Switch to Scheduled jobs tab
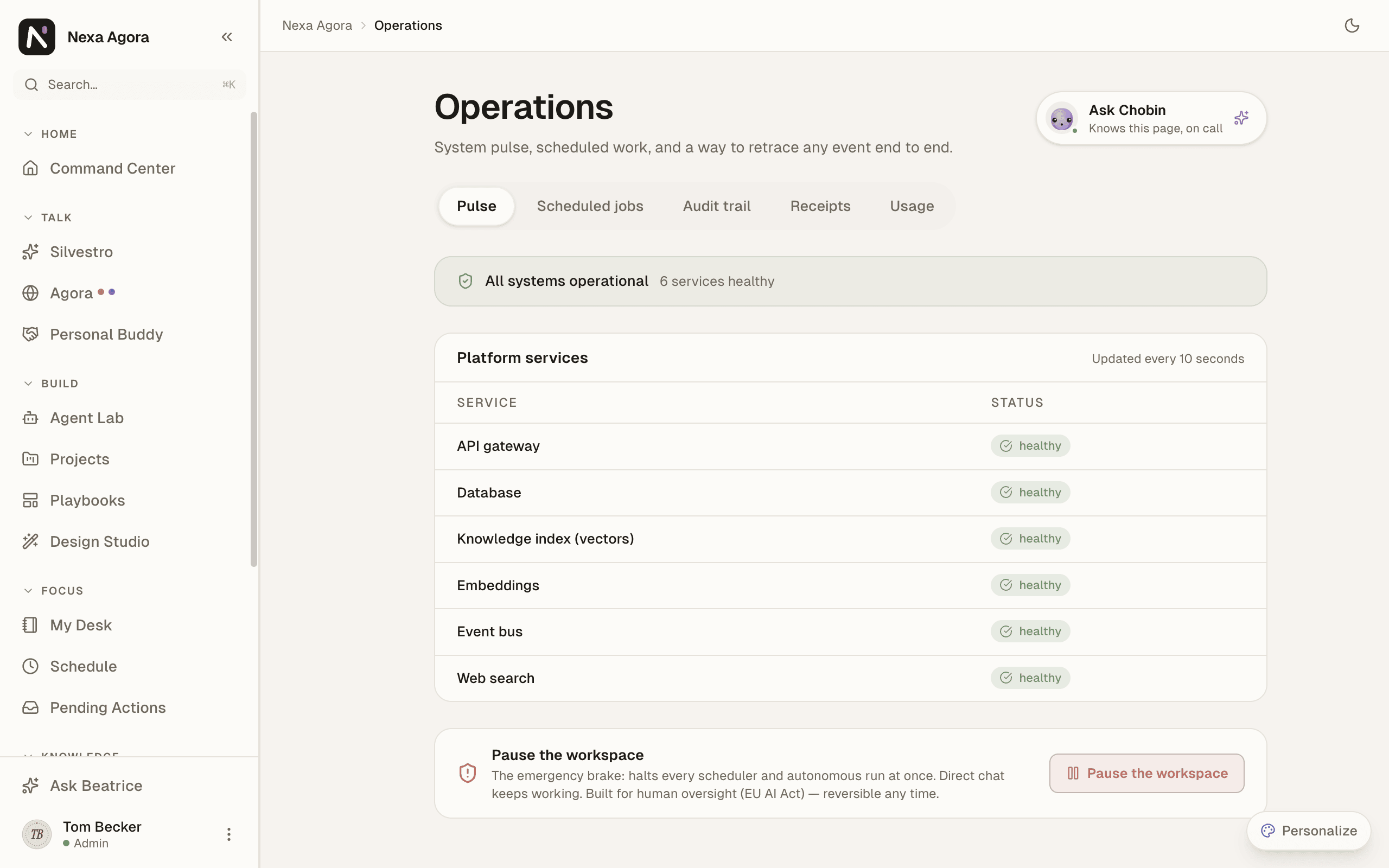 pos(590,206)
